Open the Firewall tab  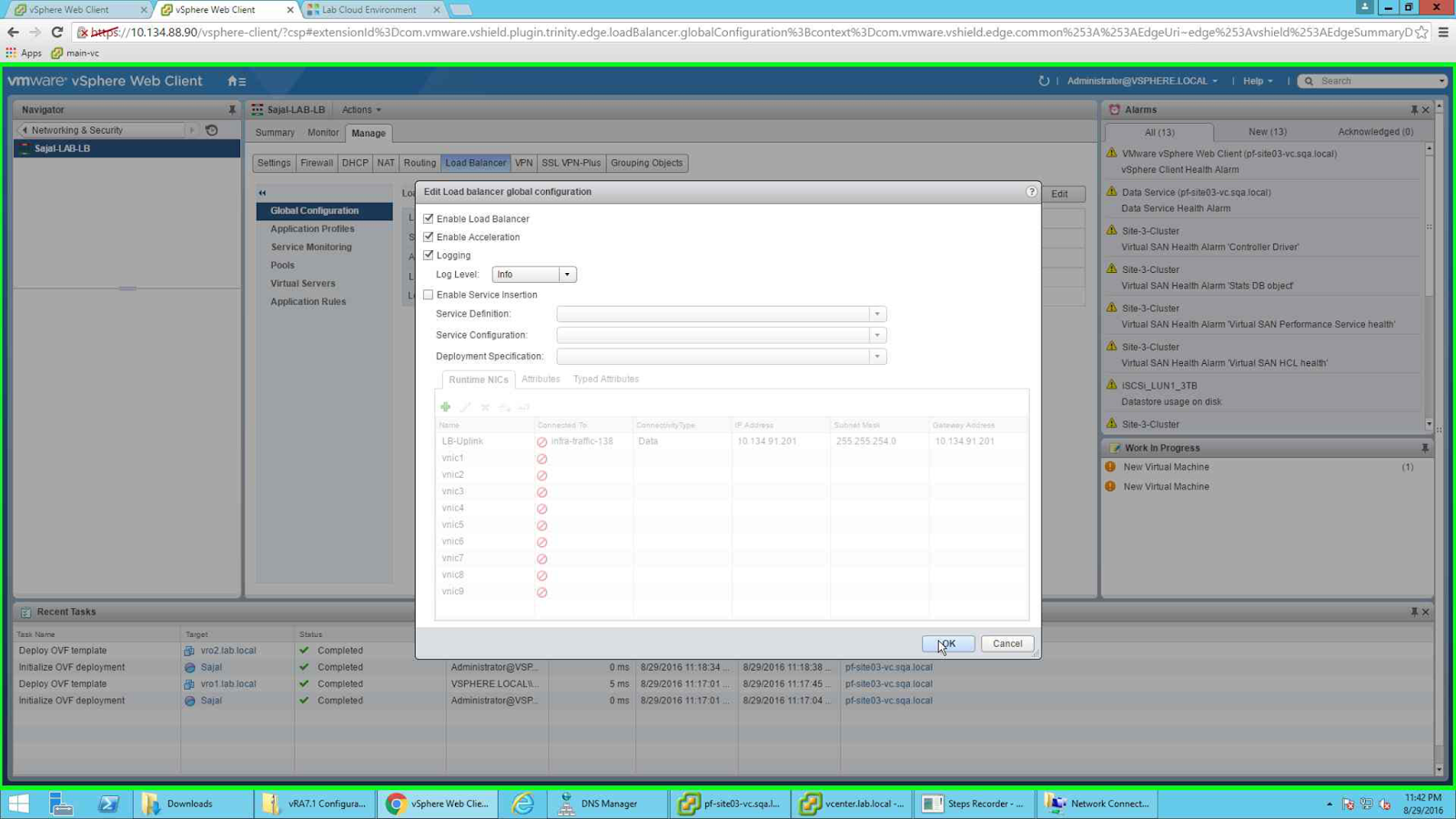coord(317,163)
